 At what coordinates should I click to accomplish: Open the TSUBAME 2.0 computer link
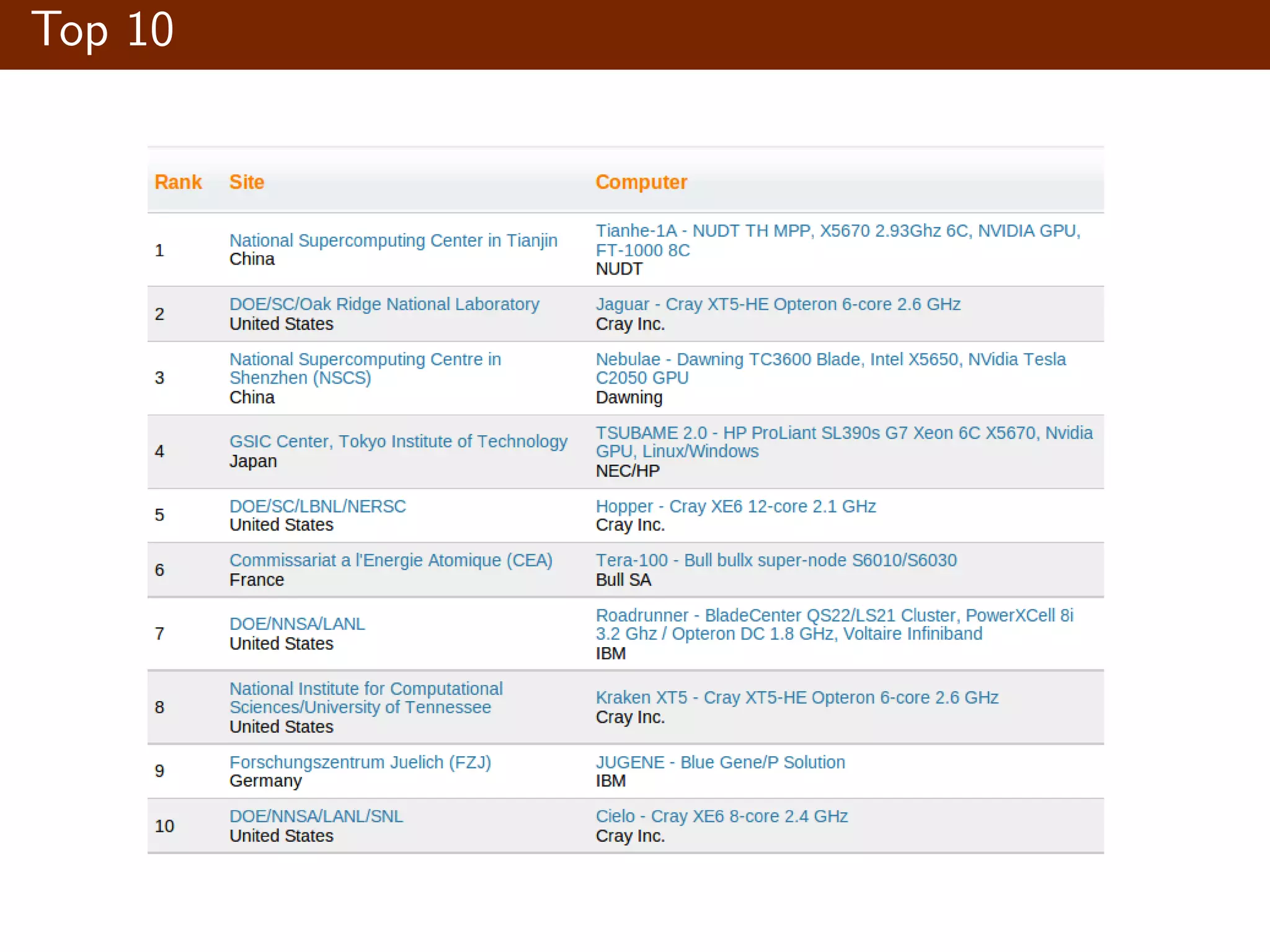tap(843, 433)
